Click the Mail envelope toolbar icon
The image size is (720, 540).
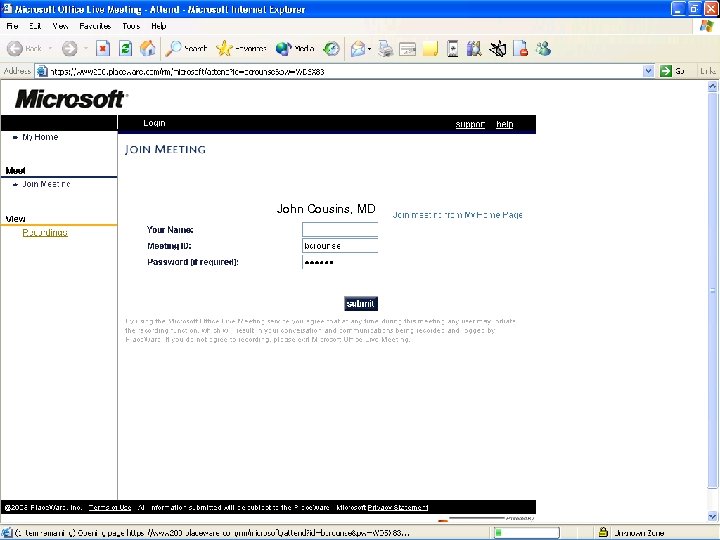[x=358, y=48]
